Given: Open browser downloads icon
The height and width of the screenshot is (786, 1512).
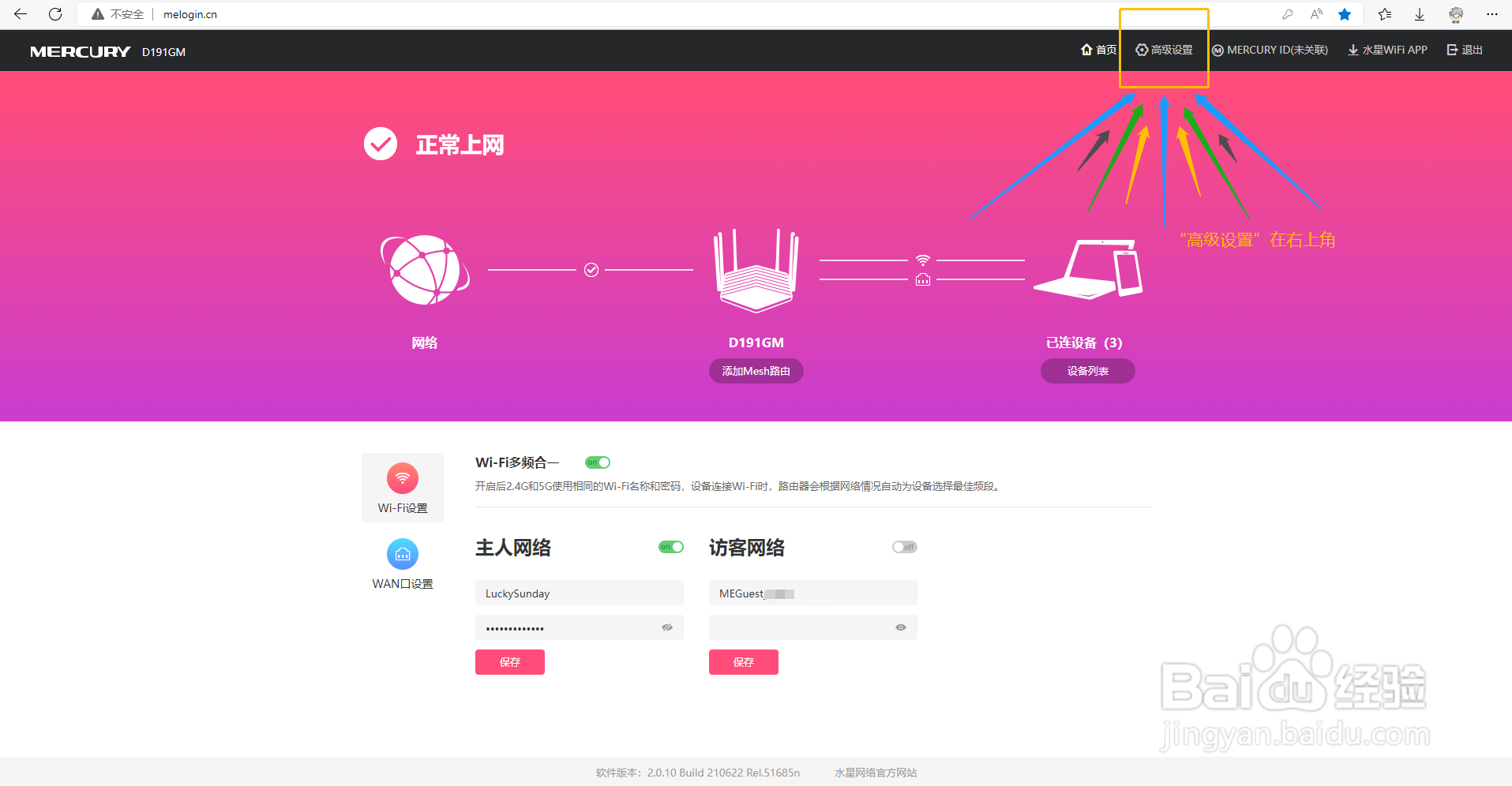Looking at the screenshot, I should 1420,14.
